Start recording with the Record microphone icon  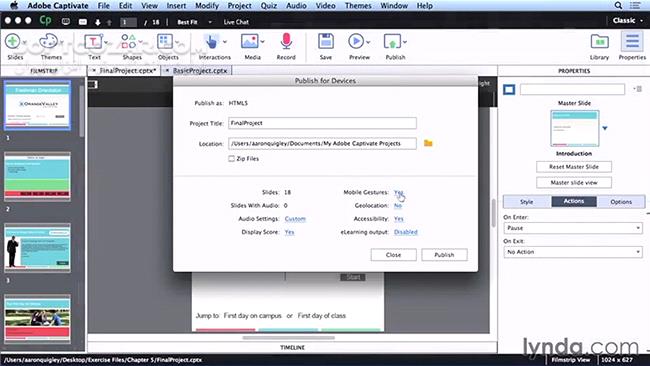coord(286,41)
